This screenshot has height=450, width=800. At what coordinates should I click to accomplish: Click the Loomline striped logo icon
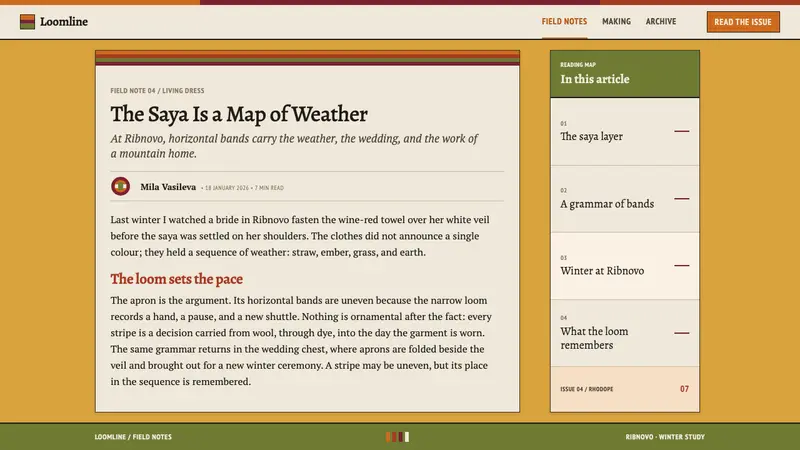pos(28,21)
